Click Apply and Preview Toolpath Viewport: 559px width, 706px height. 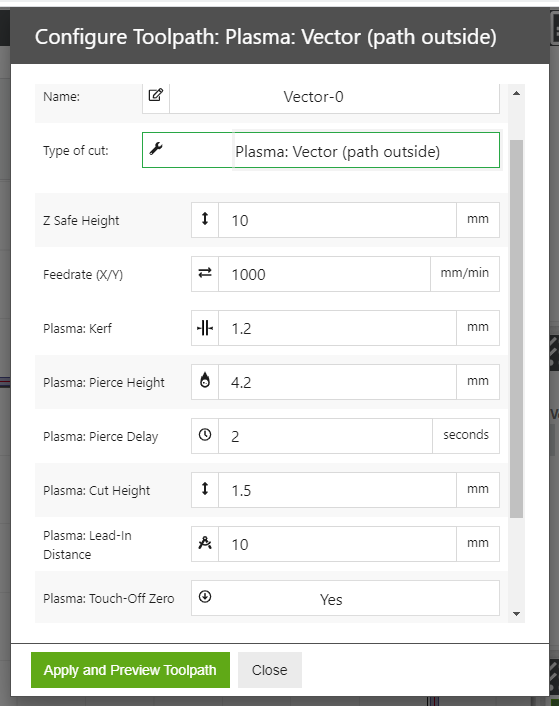[x=130, y=670]
